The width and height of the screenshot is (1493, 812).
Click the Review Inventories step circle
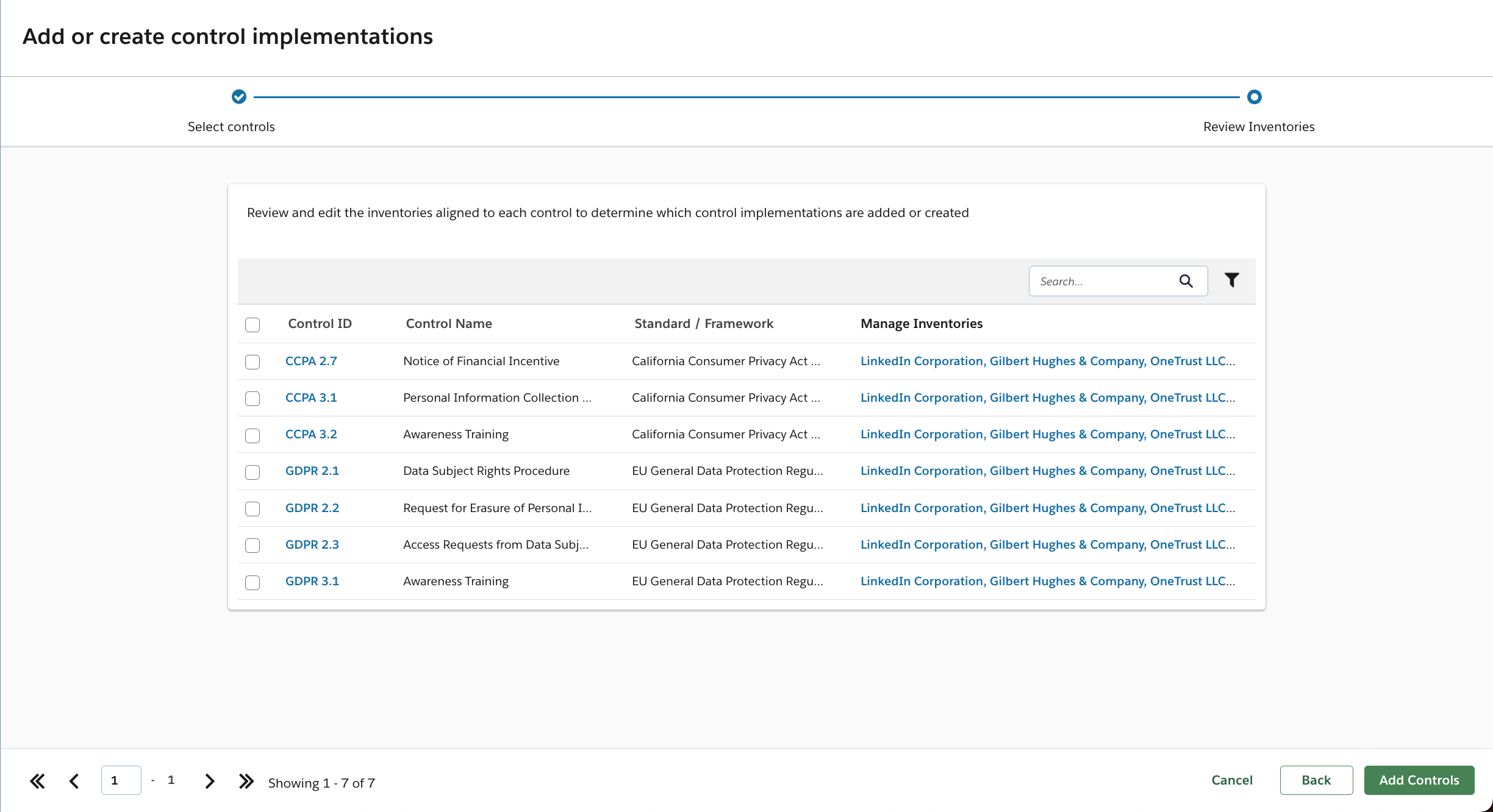[1255, 97]
